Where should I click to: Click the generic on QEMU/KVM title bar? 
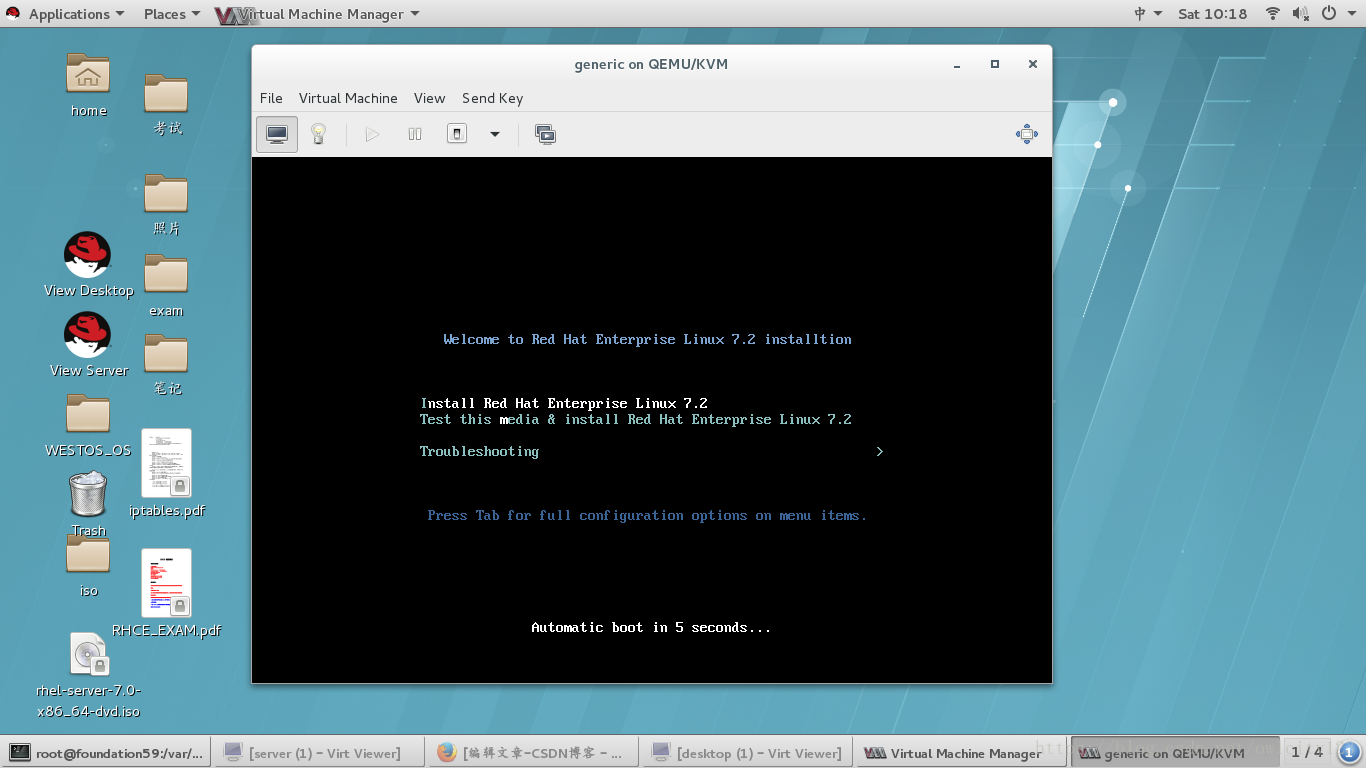(x=651, y=64)
